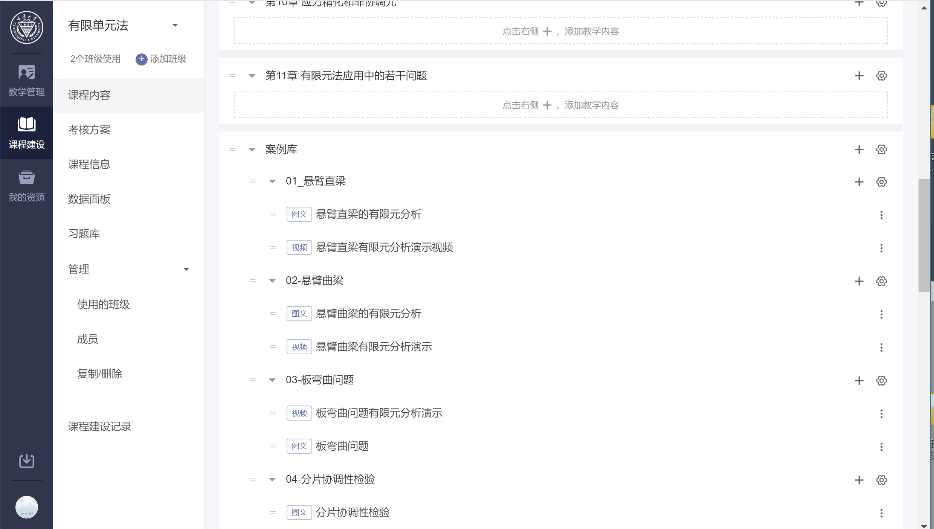The image size is (934, 529).
Task: Collapse the 03-板弯曲问题 folder
Action: [x=272, y=380]
